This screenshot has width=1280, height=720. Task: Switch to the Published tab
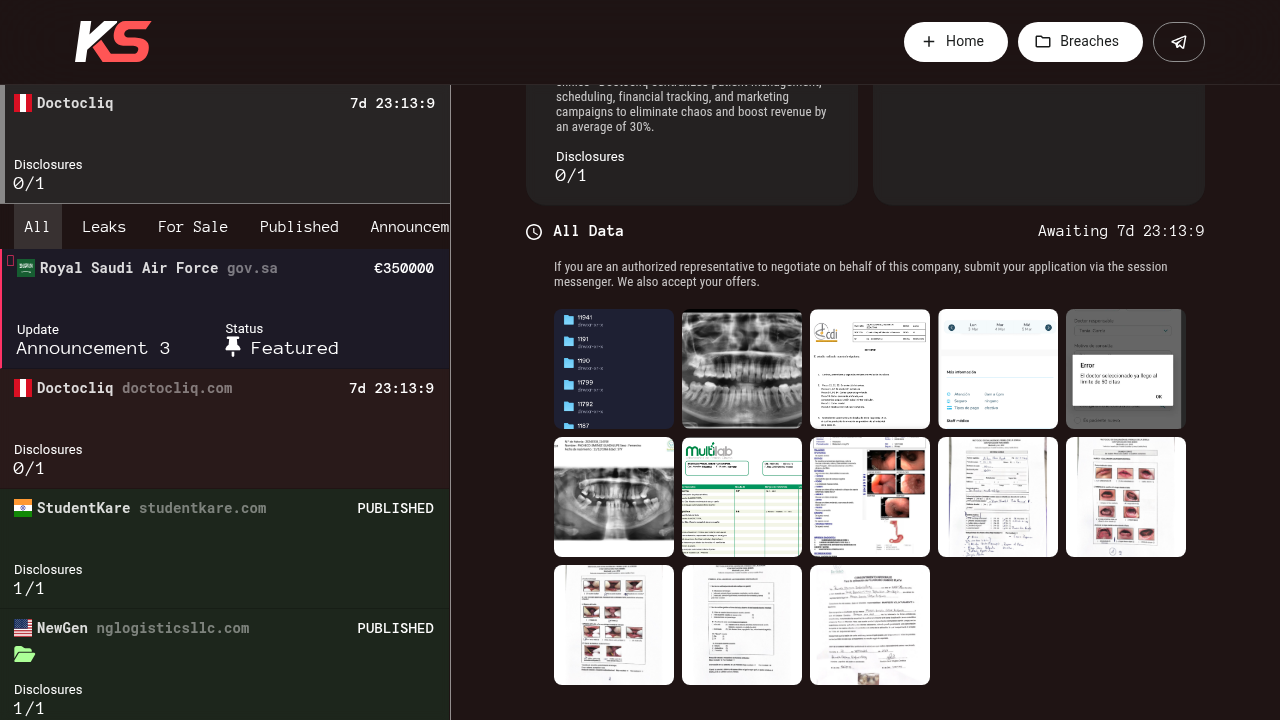pos(299,227)
